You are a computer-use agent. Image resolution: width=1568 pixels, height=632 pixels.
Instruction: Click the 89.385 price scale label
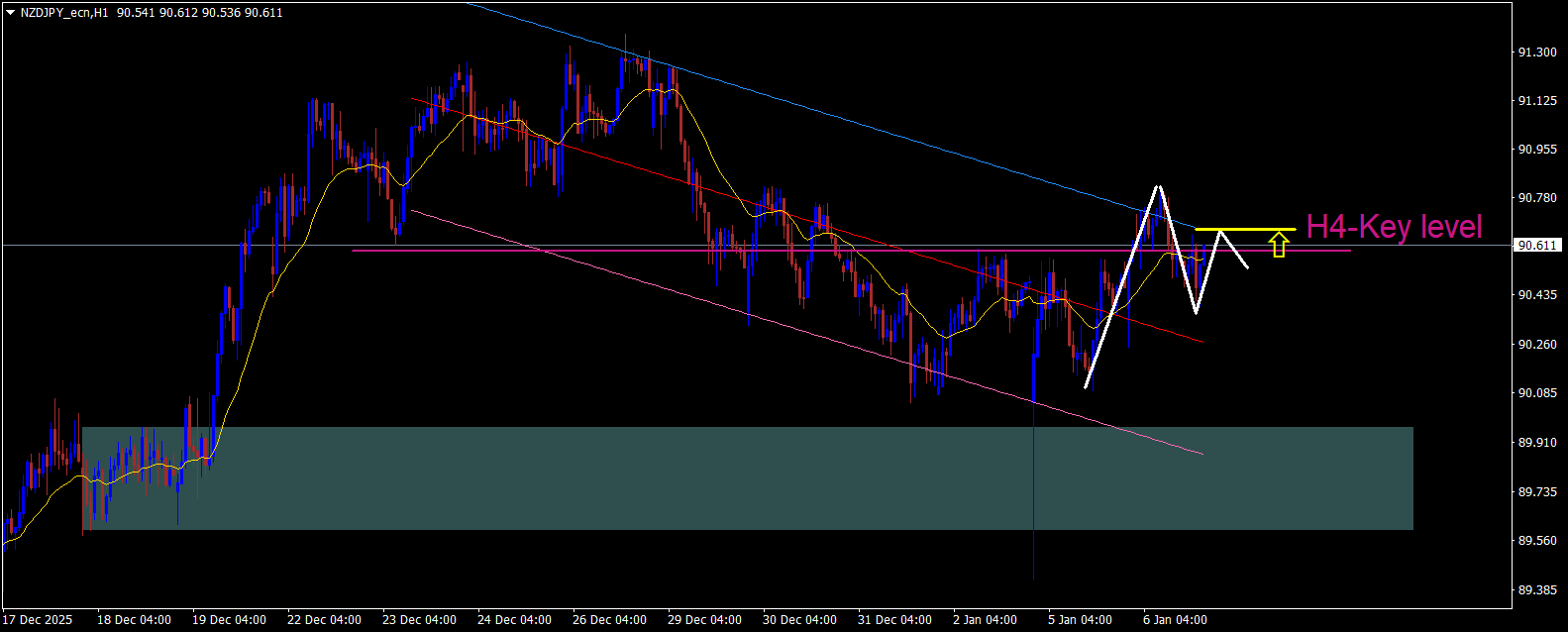coord(1537,590)
